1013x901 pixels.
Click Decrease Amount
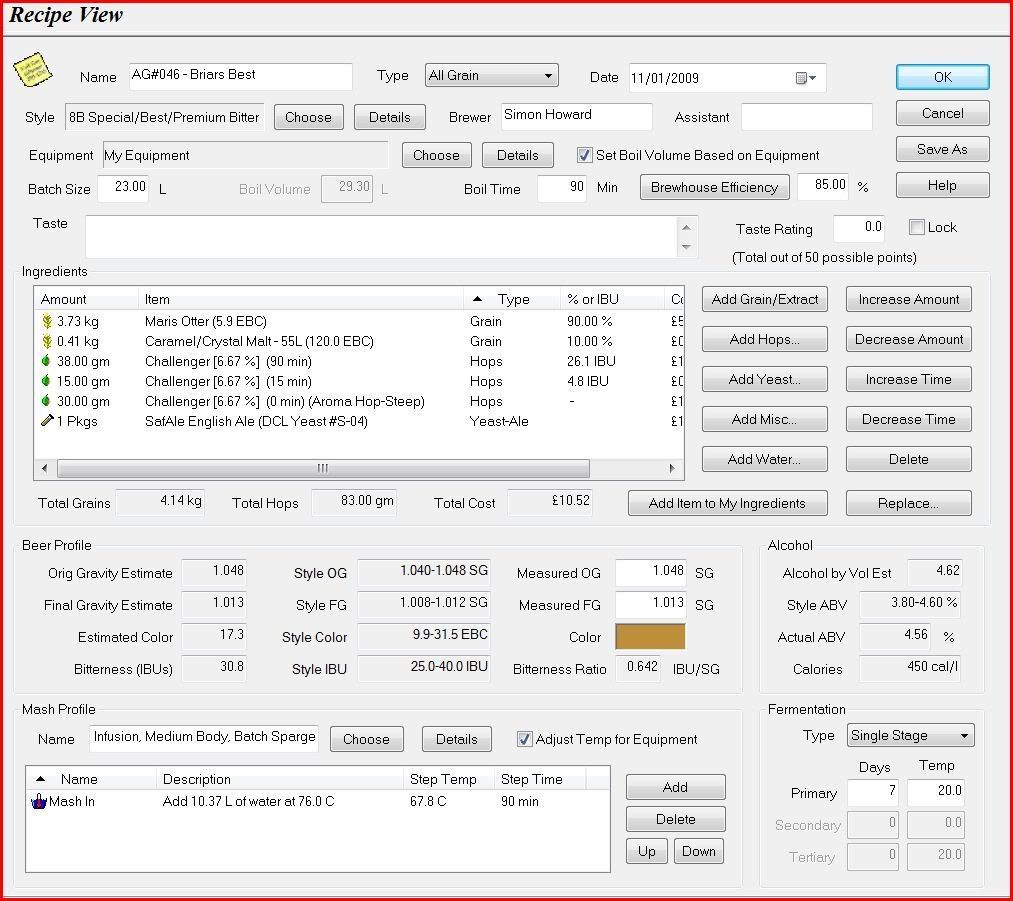coord(909,339)
